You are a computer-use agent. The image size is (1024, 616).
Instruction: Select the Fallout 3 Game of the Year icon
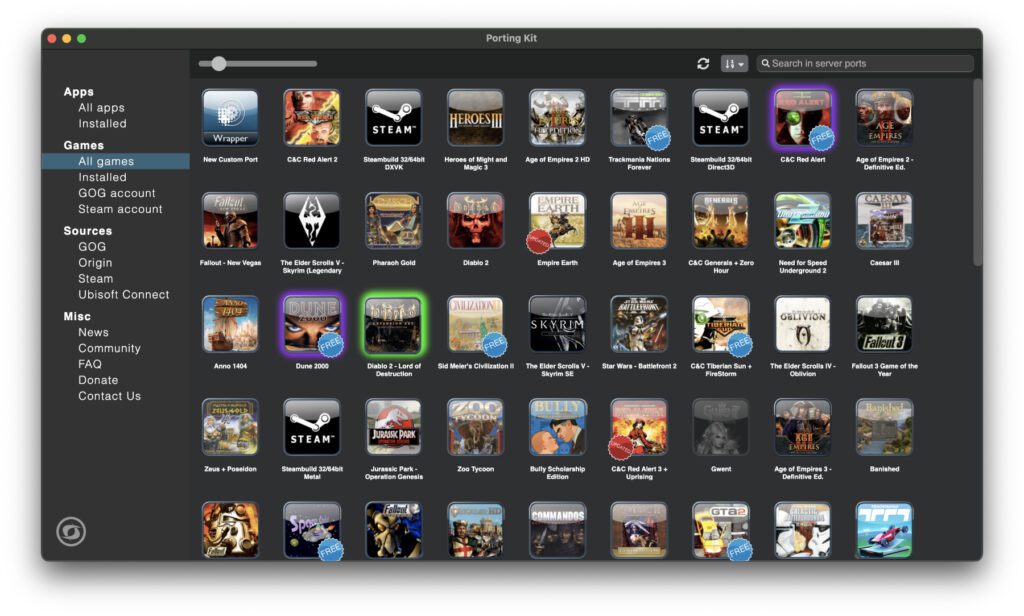pyautogui.click(x=884, y=324)
